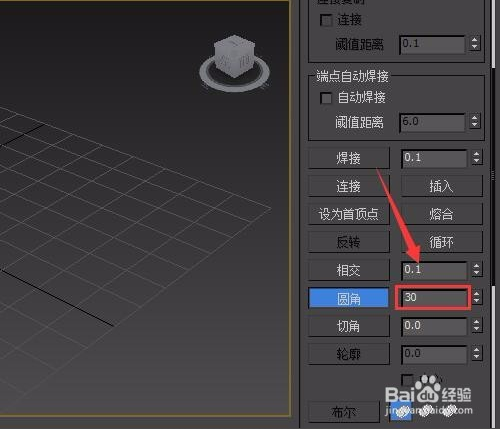Click the 插入 button
Viewport: 500px width, 429px height.
click(442, 186)
